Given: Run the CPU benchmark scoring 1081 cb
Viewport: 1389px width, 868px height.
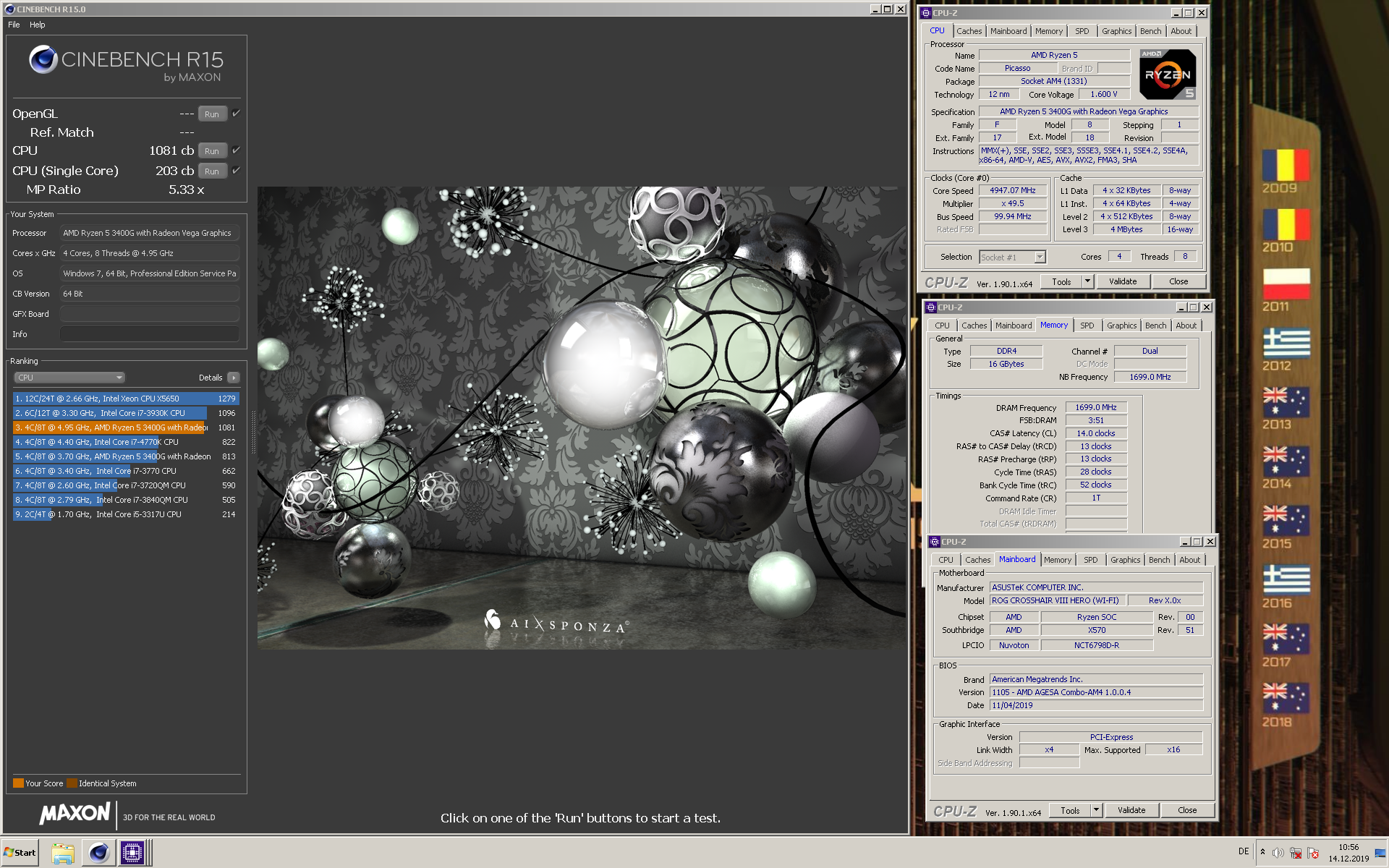Looking at the screenshot, I should click(212, 151).
